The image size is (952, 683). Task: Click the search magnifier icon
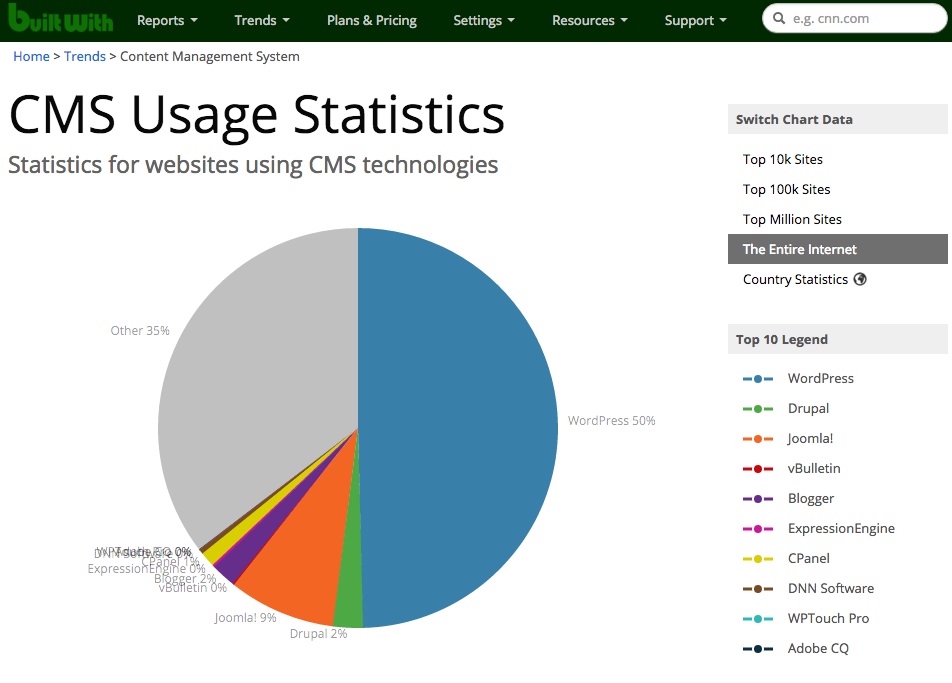pyautogui.click(x=778, y=18)
